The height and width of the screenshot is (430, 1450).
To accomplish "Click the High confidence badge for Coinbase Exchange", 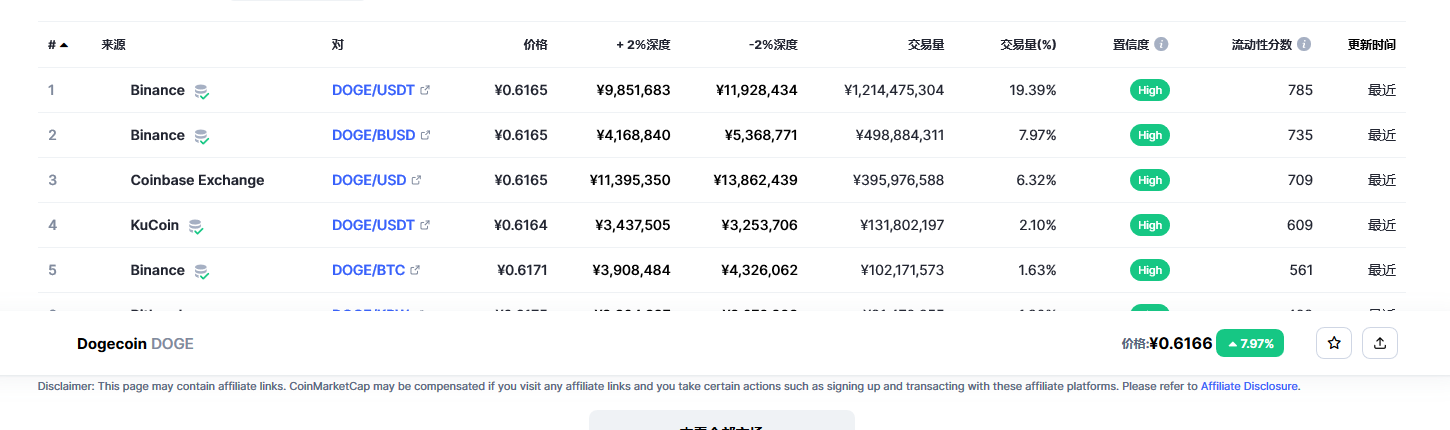I will (x=1150, y=180).
